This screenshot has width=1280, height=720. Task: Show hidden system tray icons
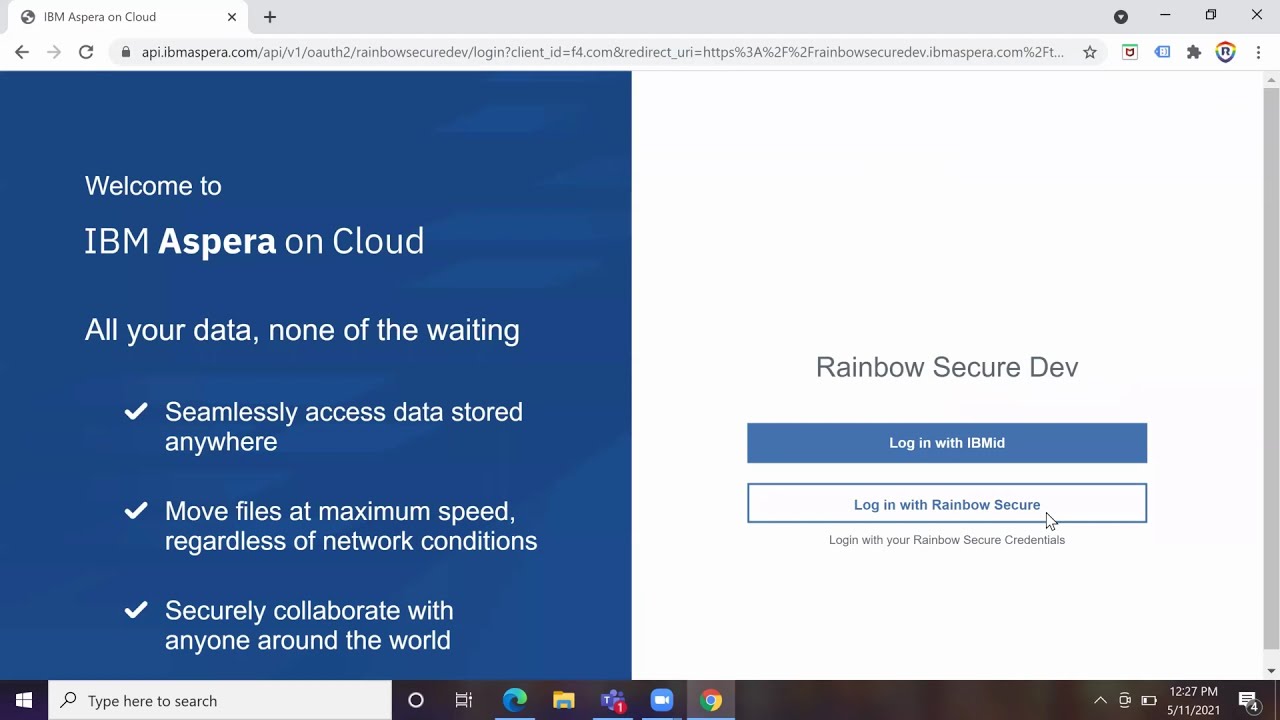click(x=1100, y=700)
